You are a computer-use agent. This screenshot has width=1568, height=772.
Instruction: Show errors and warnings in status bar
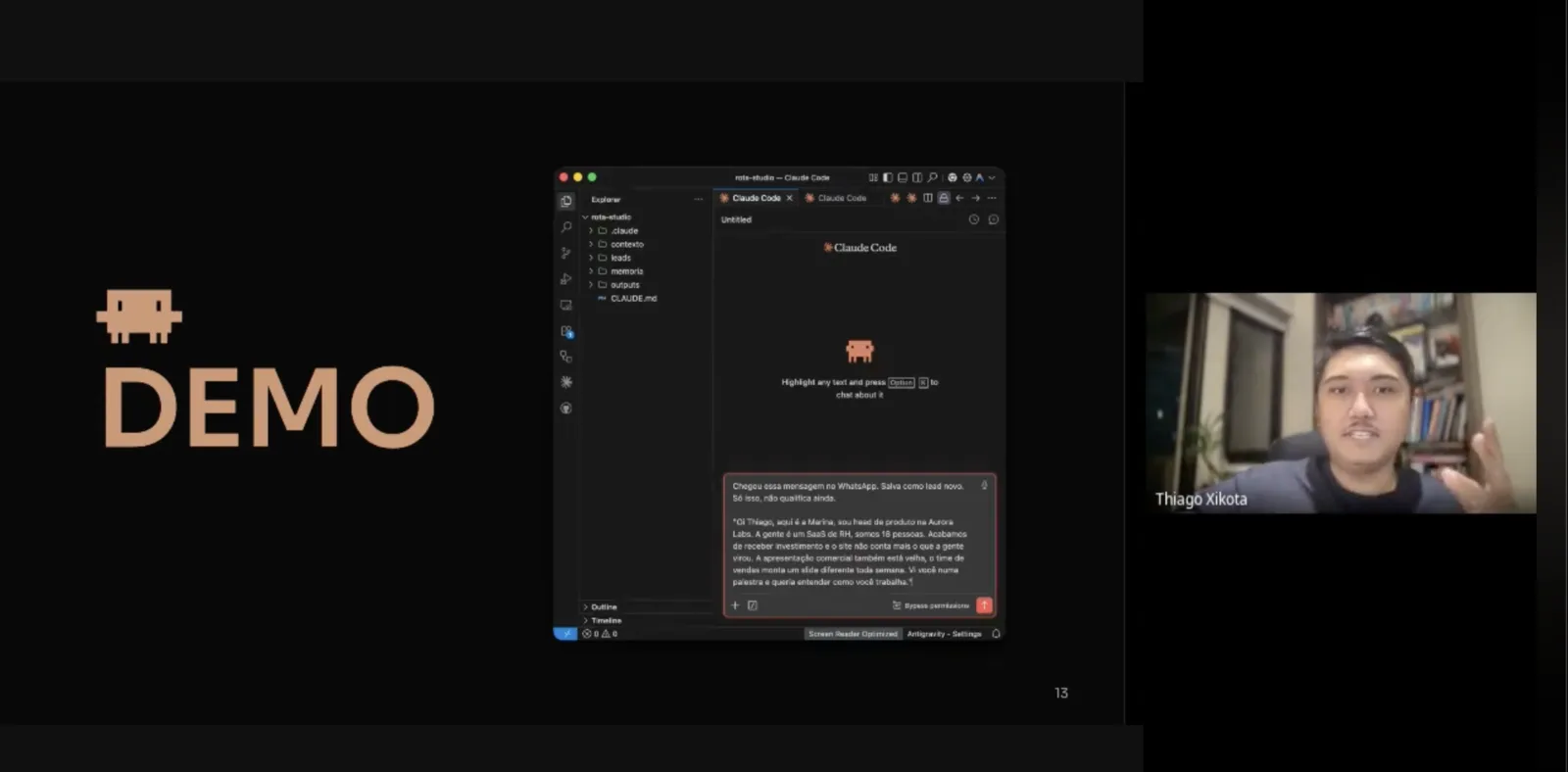pyautogui.click(x=600, y=634)
